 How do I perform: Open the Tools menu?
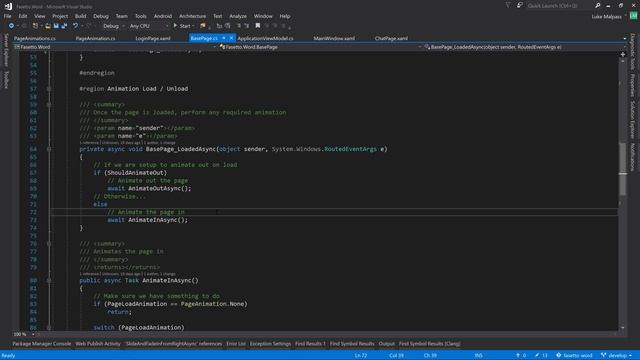(x=141, y=16)
